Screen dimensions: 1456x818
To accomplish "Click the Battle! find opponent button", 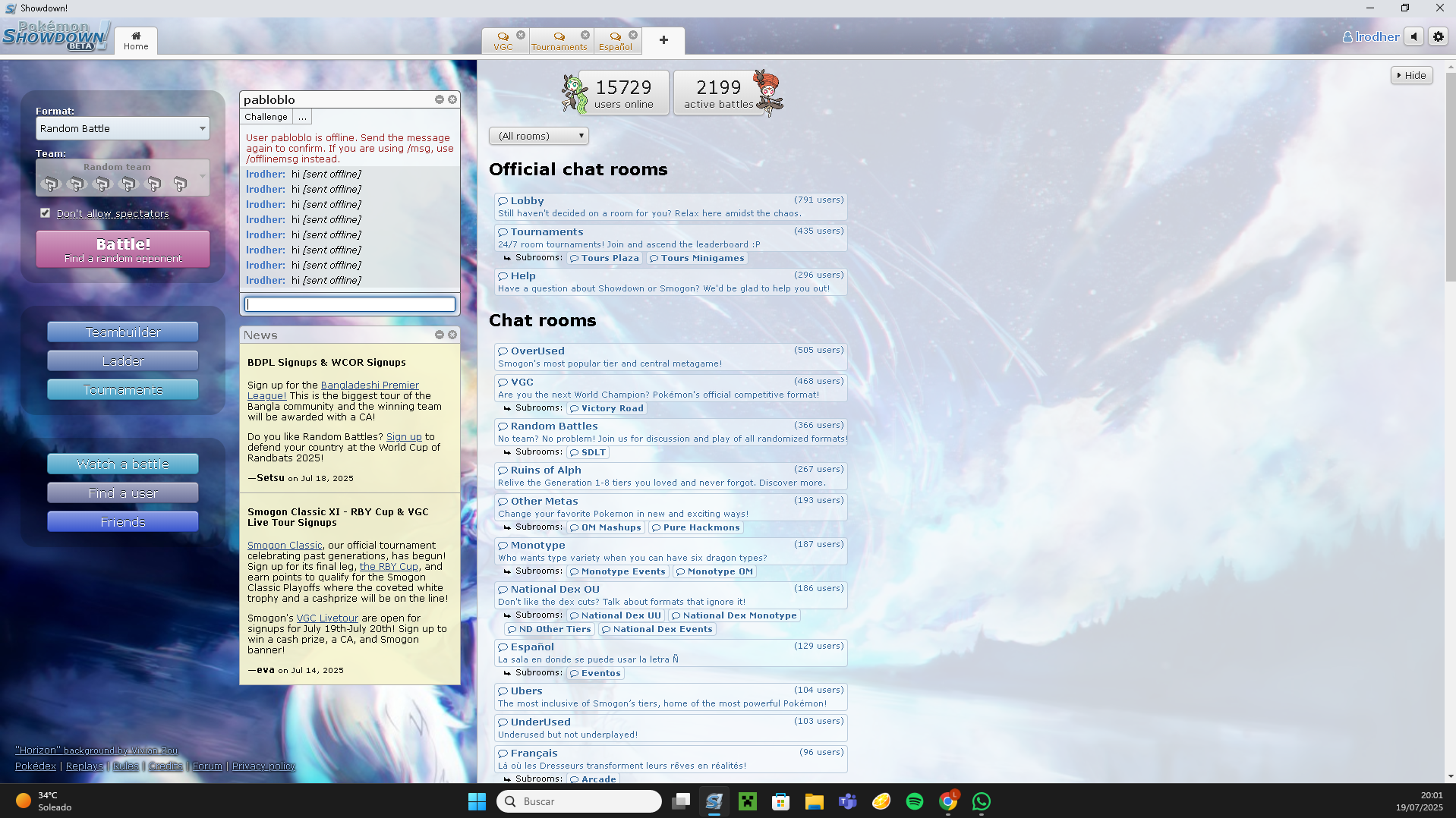I will pyautogui.click(x=123, y=250).
